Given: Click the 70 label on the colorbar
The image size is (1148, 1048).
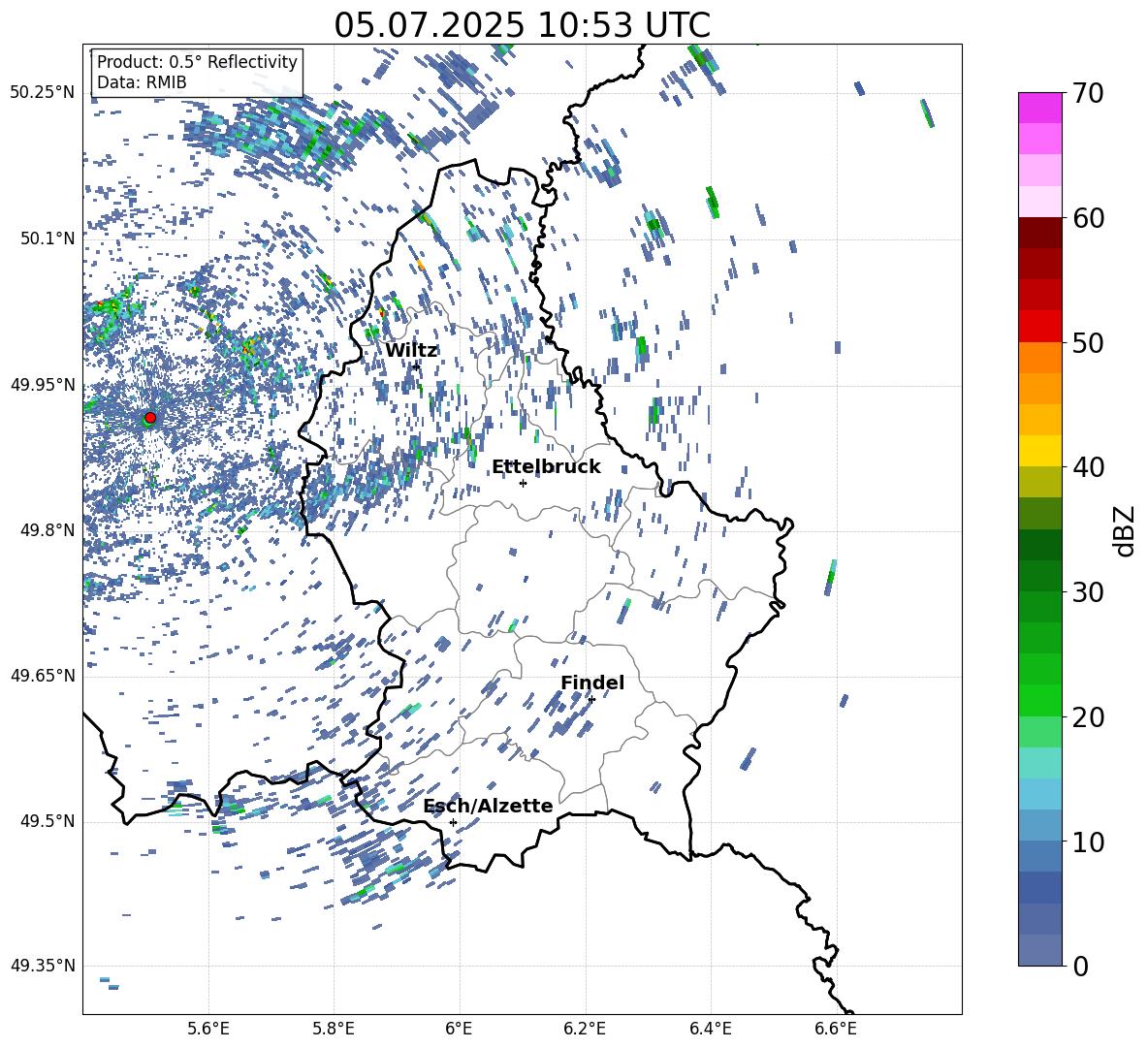Looking at the screenshot, I should coord(1088,94).
